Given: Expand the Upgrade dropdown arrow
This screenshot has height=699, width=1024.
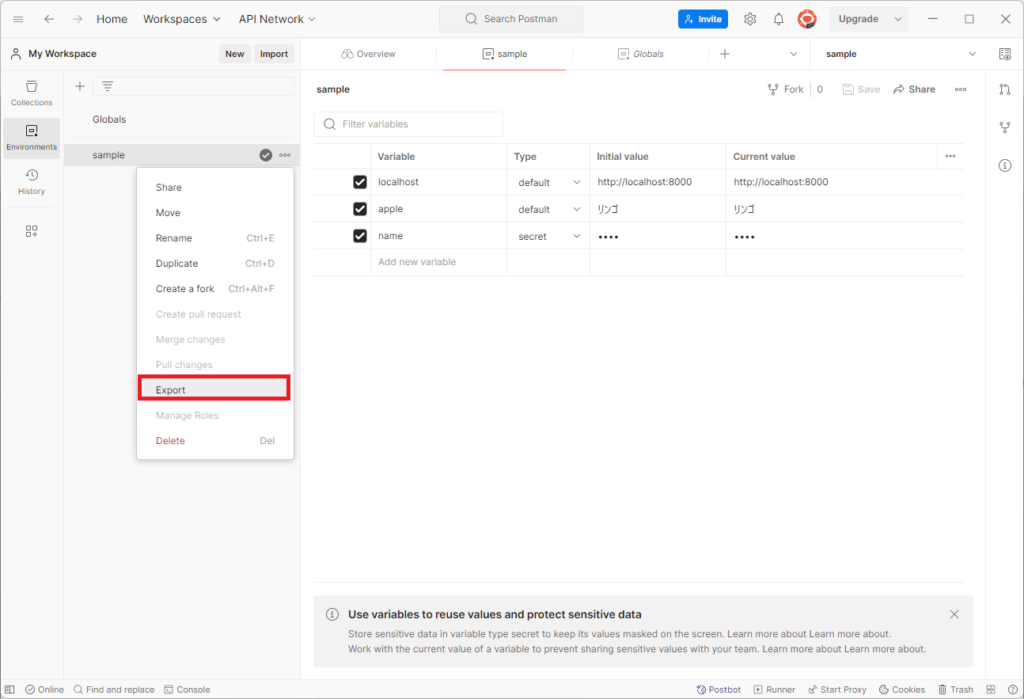Looking at the screenshot, I should [x=898, y=19].
